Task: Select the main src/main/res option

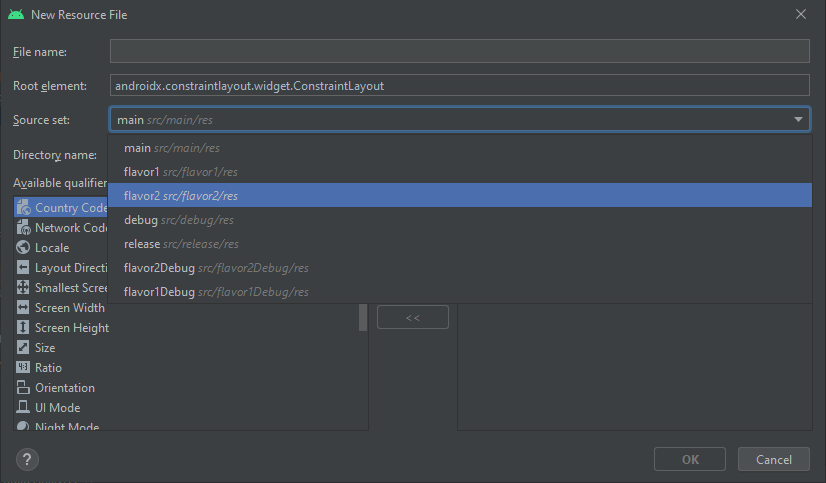Action: pos(171,148)
